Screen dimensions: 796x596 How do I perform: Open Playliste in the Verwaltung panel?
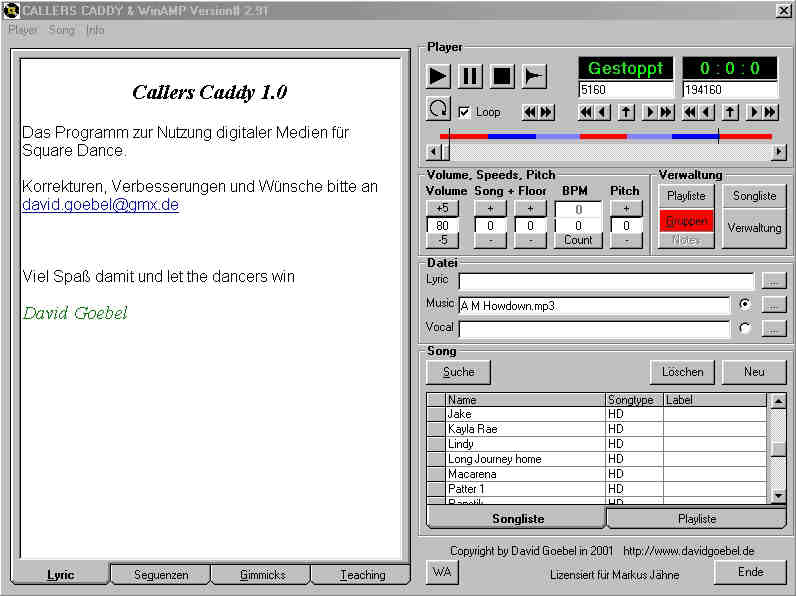click(686, 196)
